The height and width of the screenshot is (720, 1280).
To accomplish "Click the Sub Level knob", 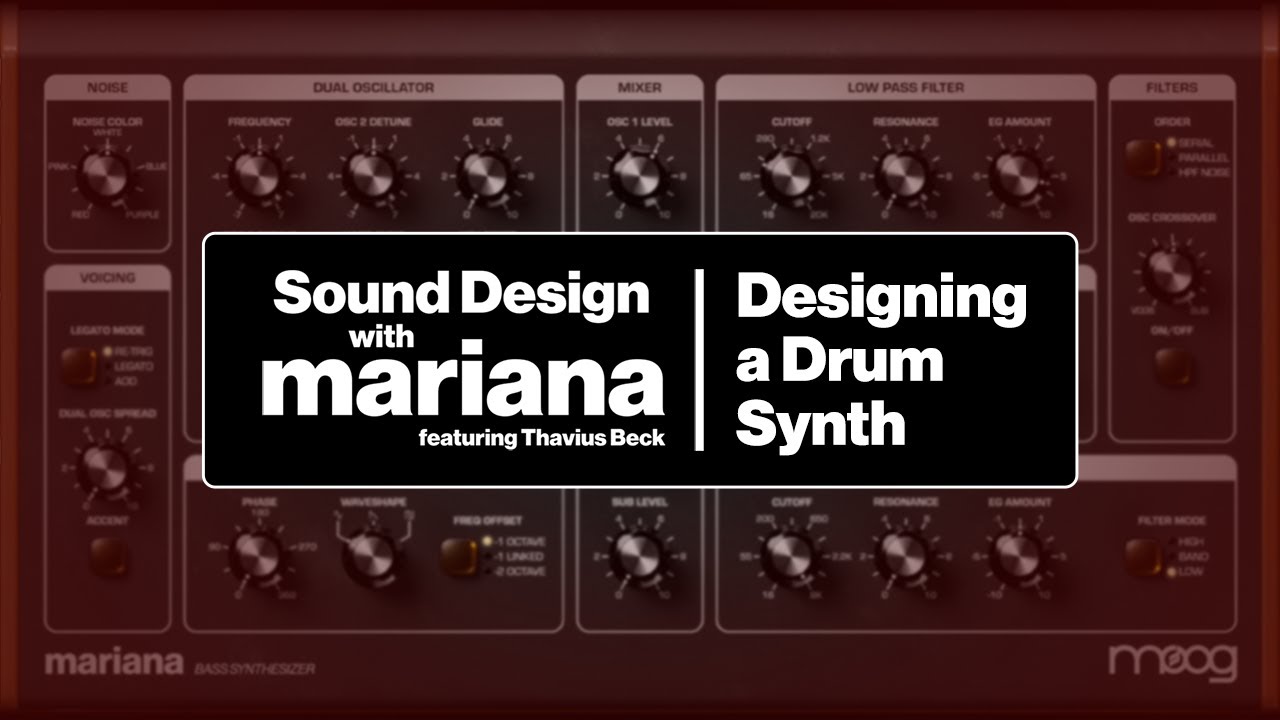I will [638, 555].
